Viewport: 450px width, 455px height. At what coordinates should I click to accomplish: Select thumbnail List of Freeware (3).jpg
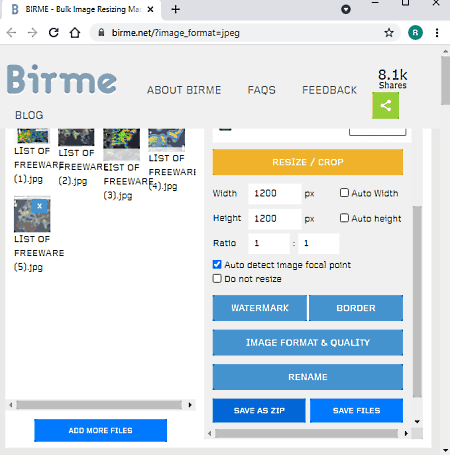pos(121,144)
